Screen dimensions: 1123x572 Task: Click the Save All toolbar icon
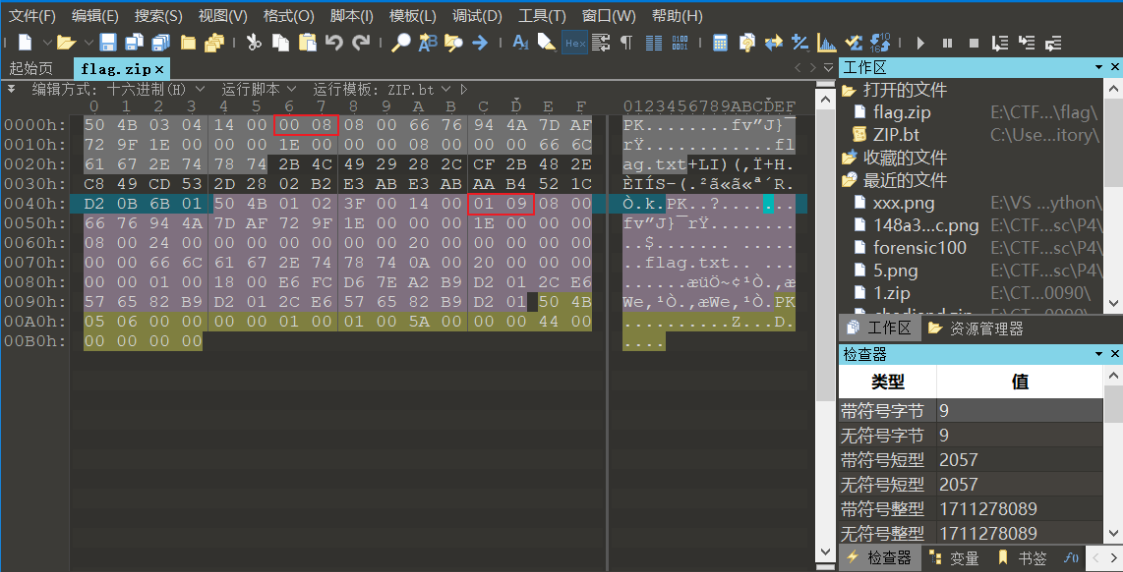point(161,43)
